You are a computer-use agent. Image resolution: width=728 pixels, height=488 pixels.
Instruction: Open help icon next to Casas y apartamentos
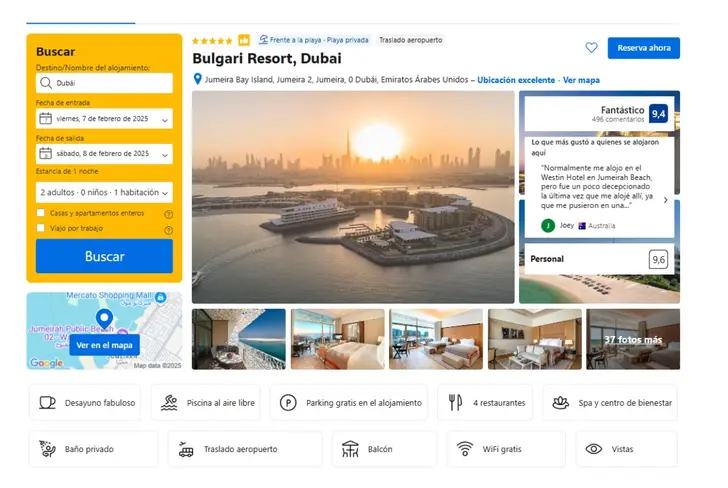pos(169,215)
